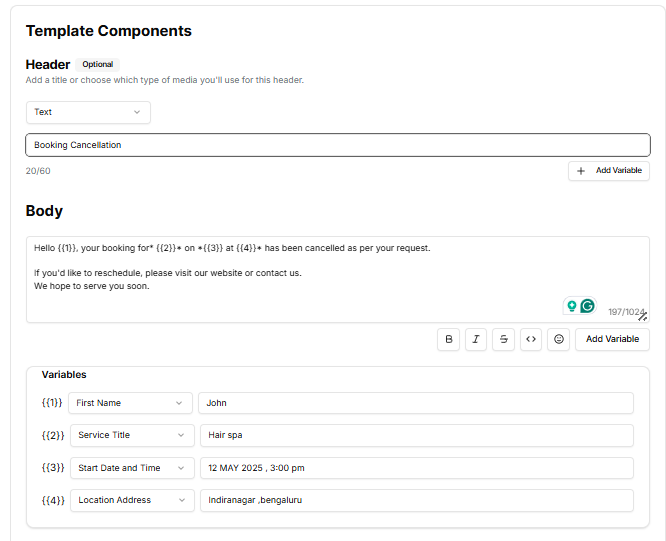Open the emoji picker
This screenshot has width=666, height=541.
click(x=559, y=339)
